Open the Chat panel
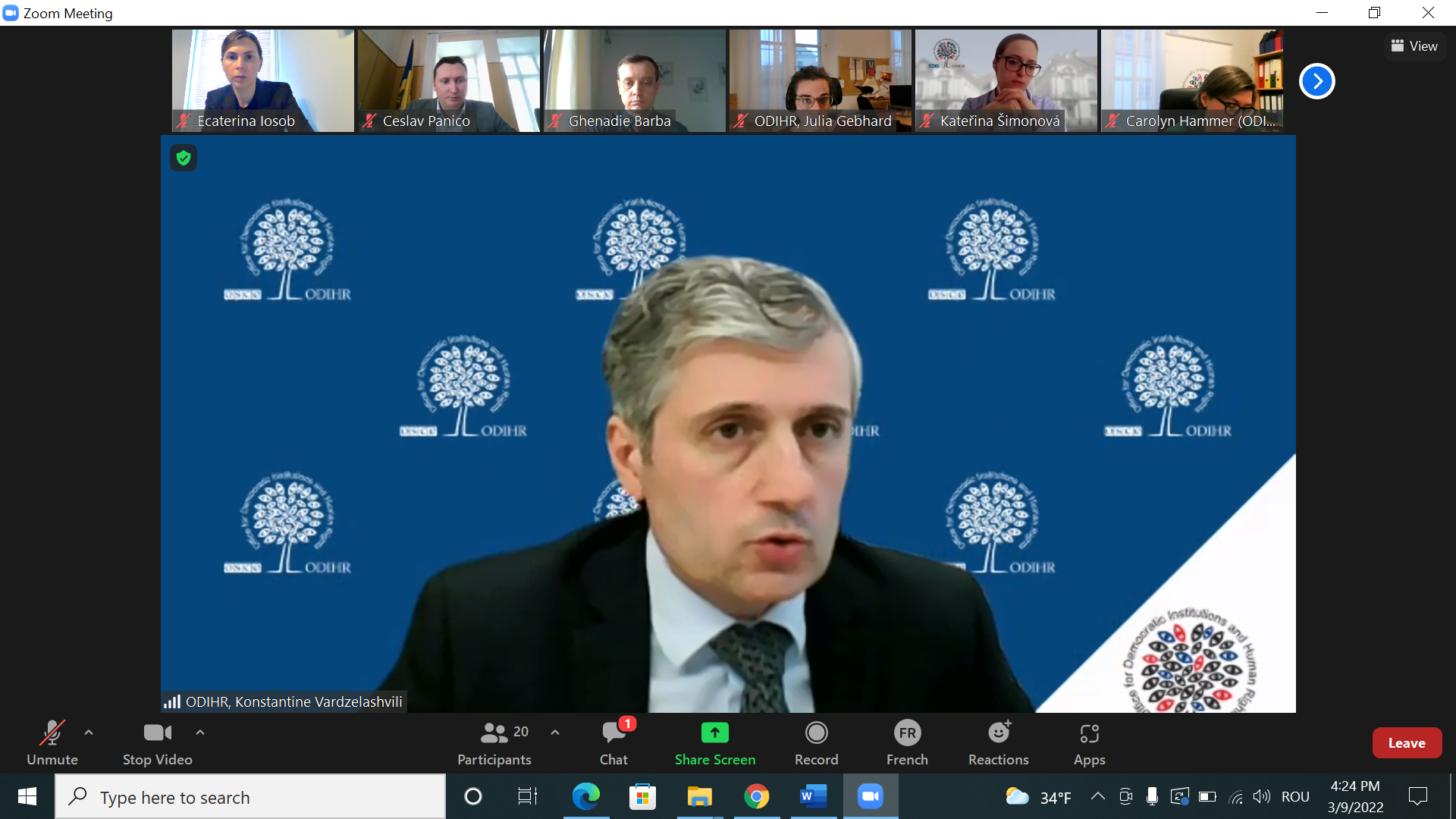The height and width of the screenshot is (819, 1456). [x=614, y=743]
